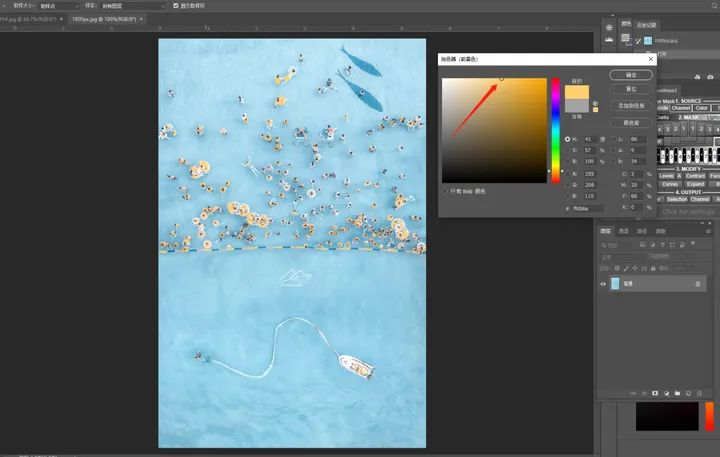Click the link layers icon in Layers panel
720x457 pixels.
(x=633, y=394)
